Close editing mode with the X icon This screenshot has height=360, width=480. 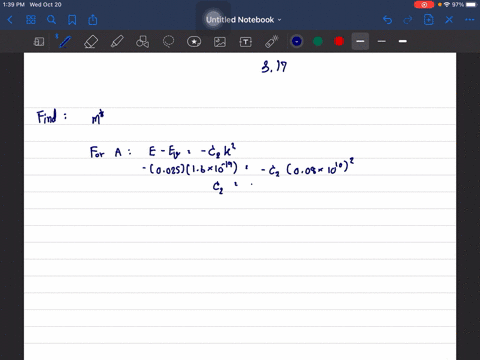[x=449, y=20]
